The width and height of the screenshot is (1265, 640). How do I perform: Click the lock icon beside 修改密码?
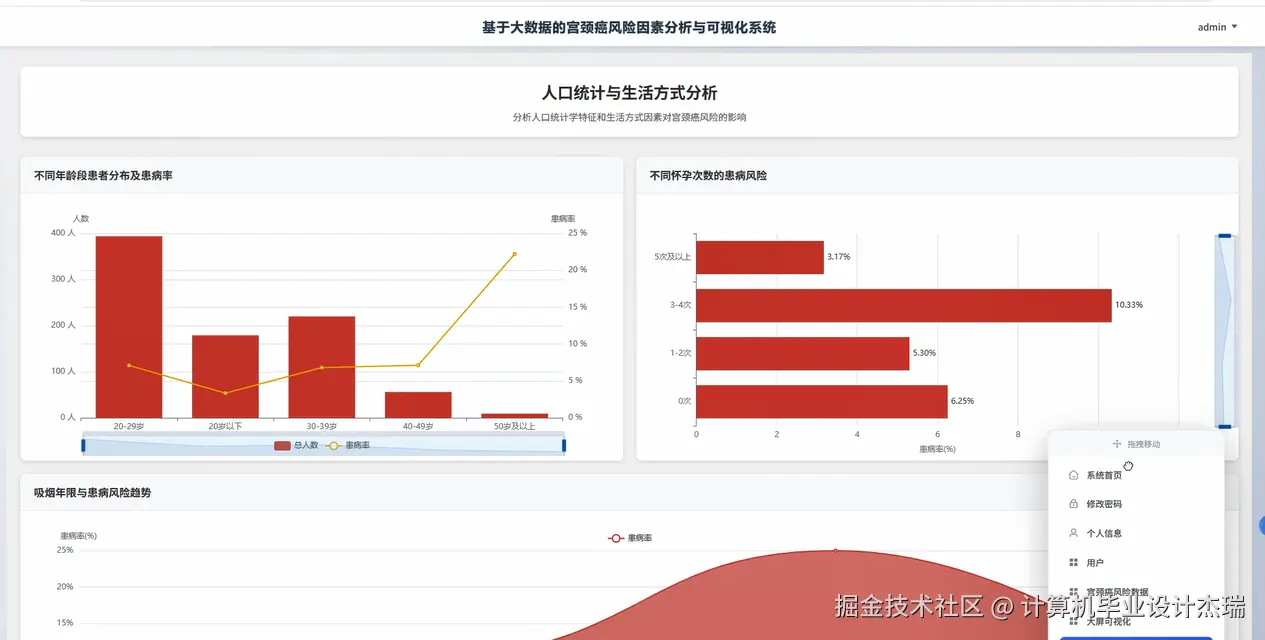(x=1073, y=504)
